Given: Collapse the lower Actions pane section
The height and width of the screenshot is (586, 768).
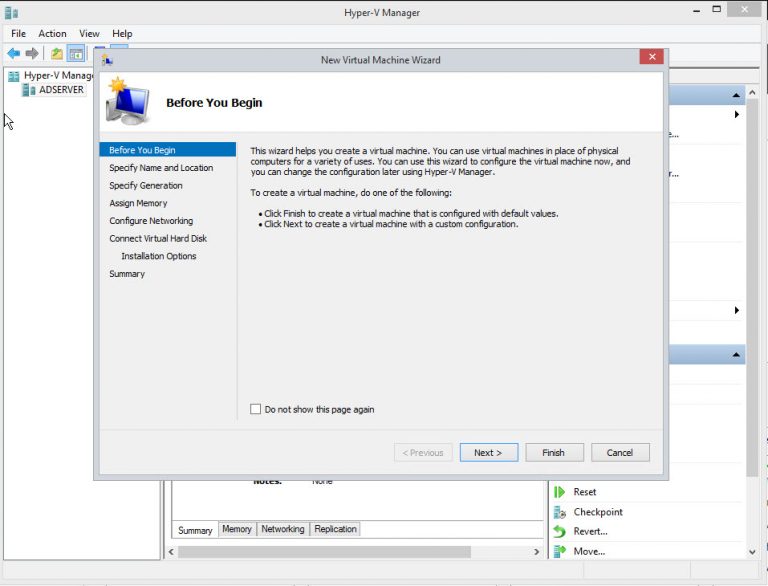Looking at the screenshot, I should click(736, 354).
